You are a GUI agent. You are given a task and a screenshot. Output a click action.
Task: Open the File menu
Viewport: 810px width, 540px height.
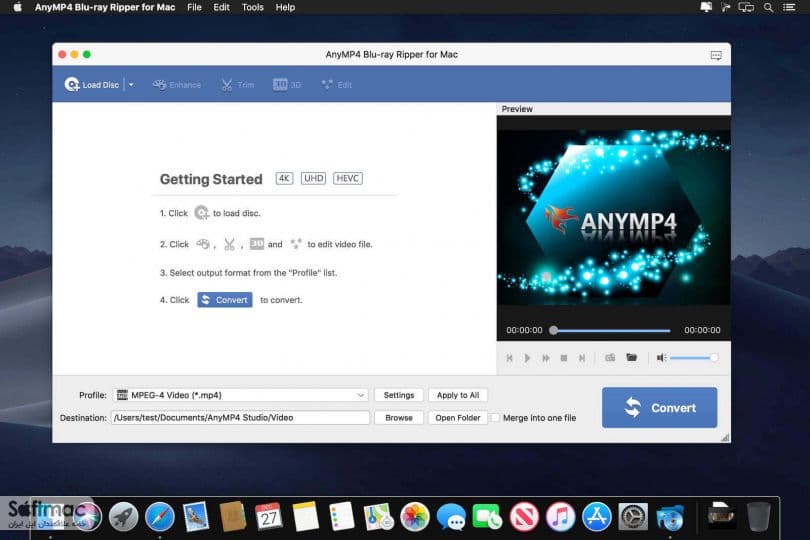194,7
